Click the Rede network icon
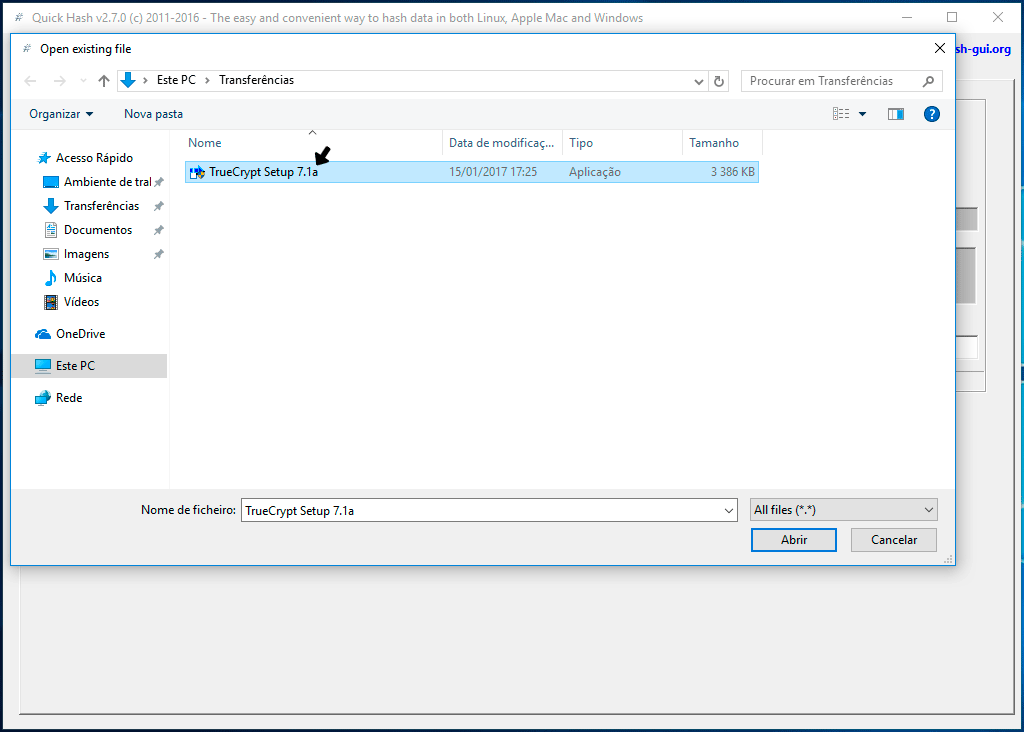This screenshot has height=732, width=1024. 43,398
